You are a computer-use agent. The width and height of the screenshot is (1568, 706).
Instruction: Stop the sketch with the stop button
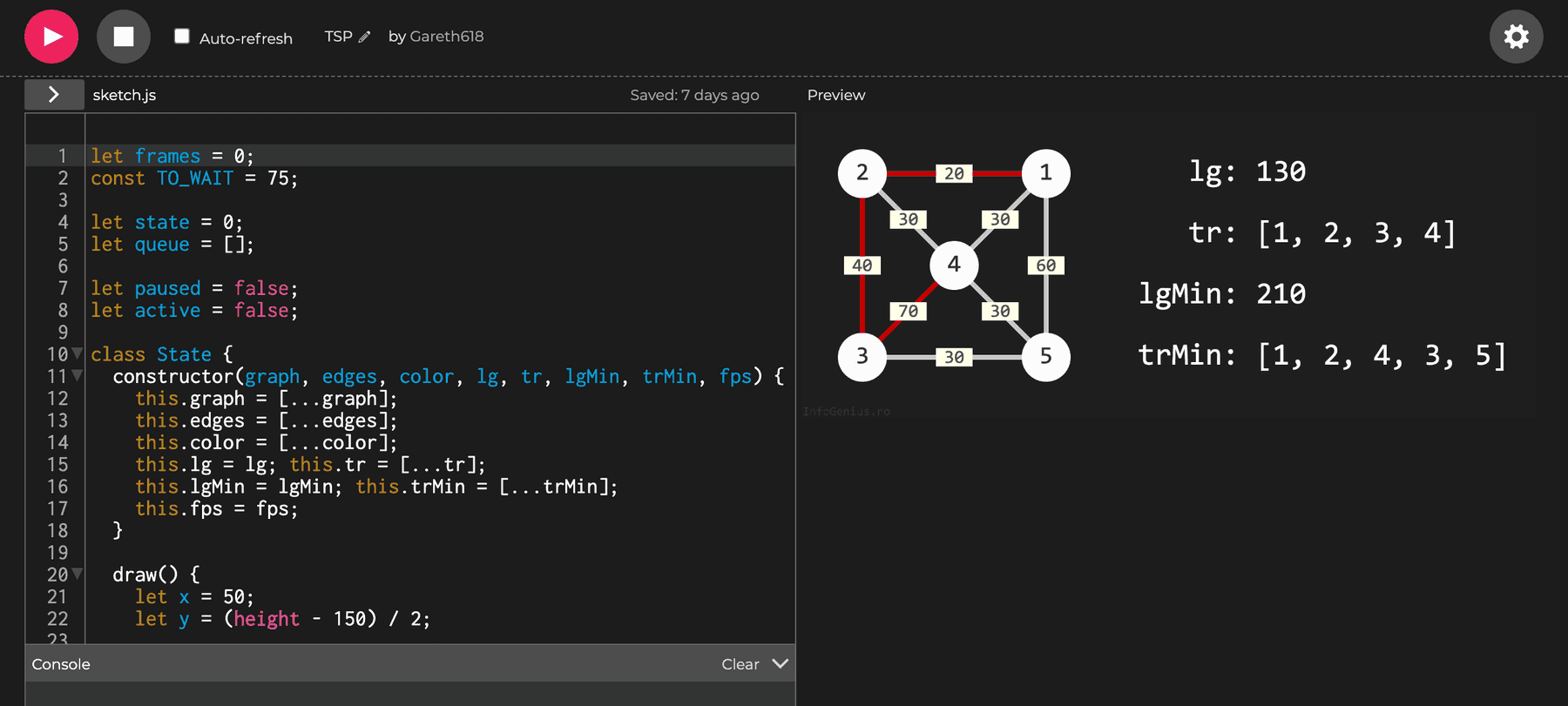pos(124,37)
